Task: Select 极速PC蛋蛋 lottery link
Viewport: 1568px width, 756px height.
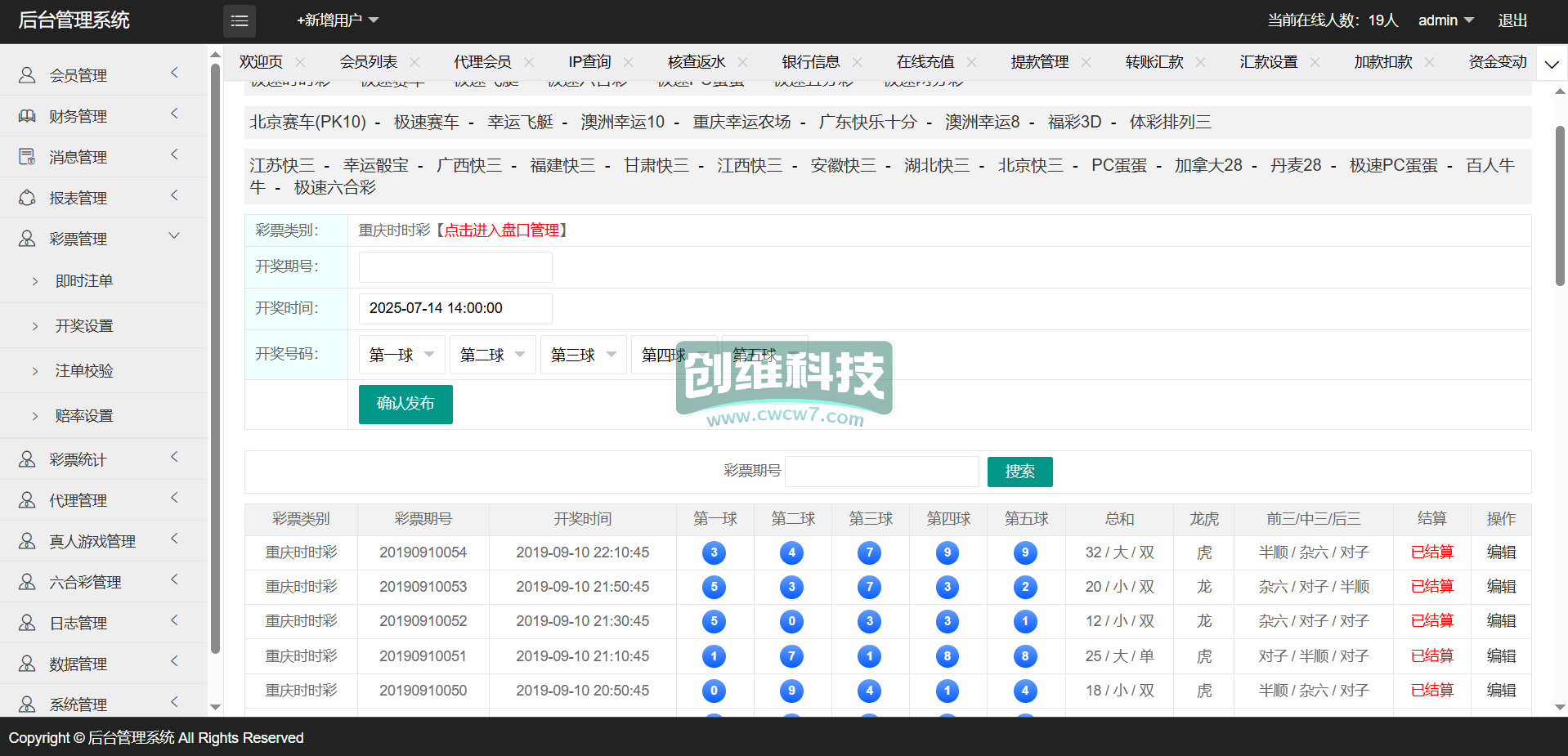Action: coord(1393,165)
